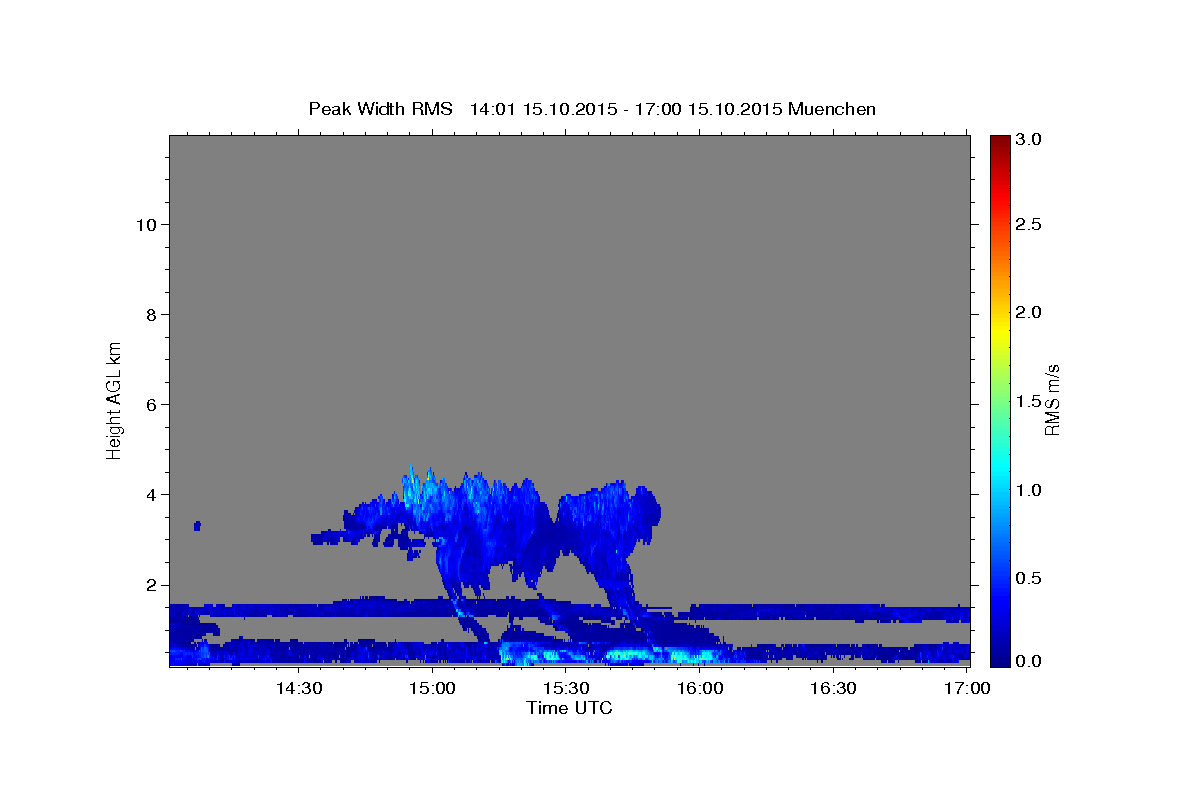Click the '16:00' time tick label
Screen dimensions: 1200x800
[x=699, y=688]
